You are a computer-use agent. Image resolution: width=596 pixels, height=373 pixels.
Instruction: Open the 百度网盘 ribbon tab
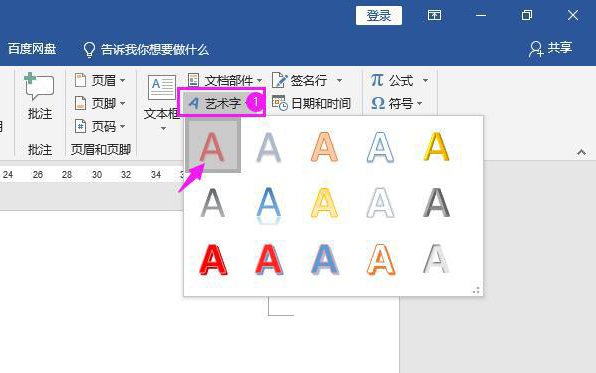click(32, 49)
